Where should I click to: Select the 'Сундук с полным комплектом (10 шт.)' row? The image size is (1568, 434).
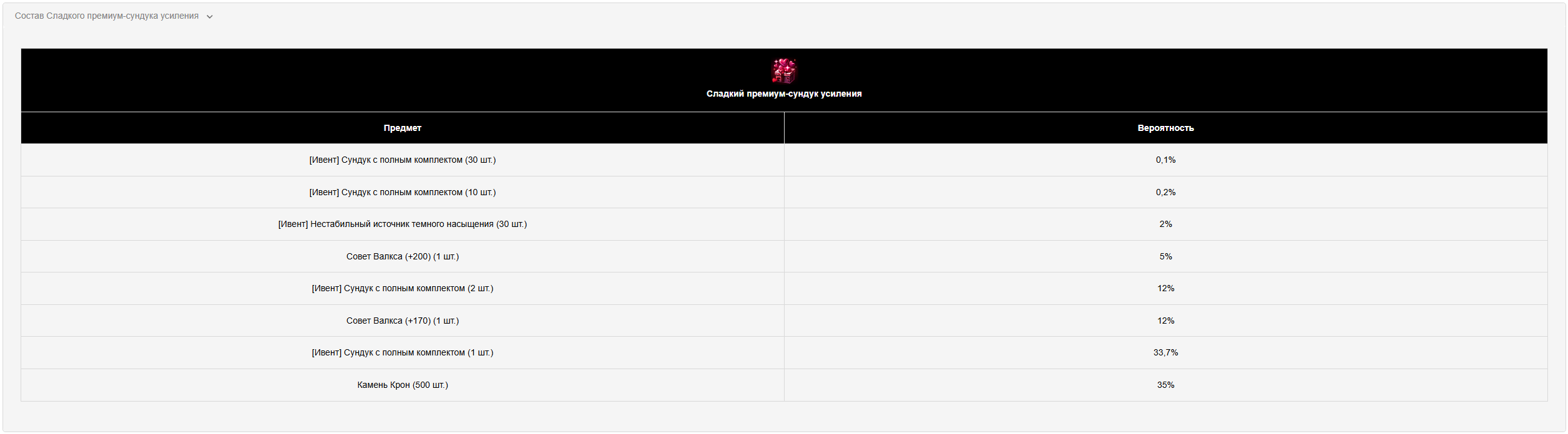[402, 192]
